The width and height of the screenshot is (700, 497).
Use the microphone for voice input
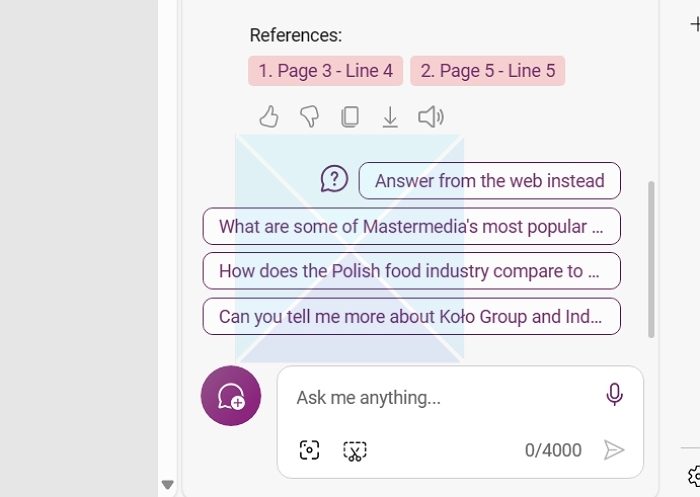click(x=614, y=395)
